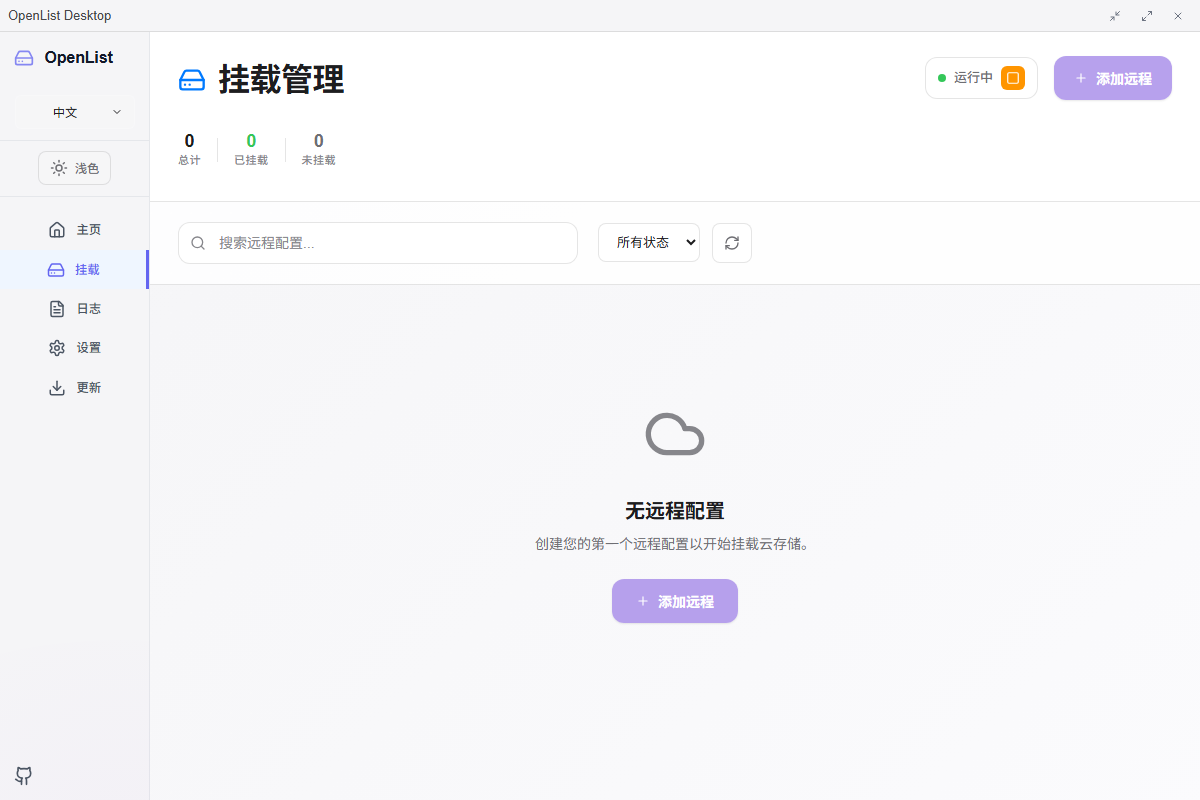Click the 已挂载 statistic counter
The width and height of the screenshot is (1200, 800).
251,148
